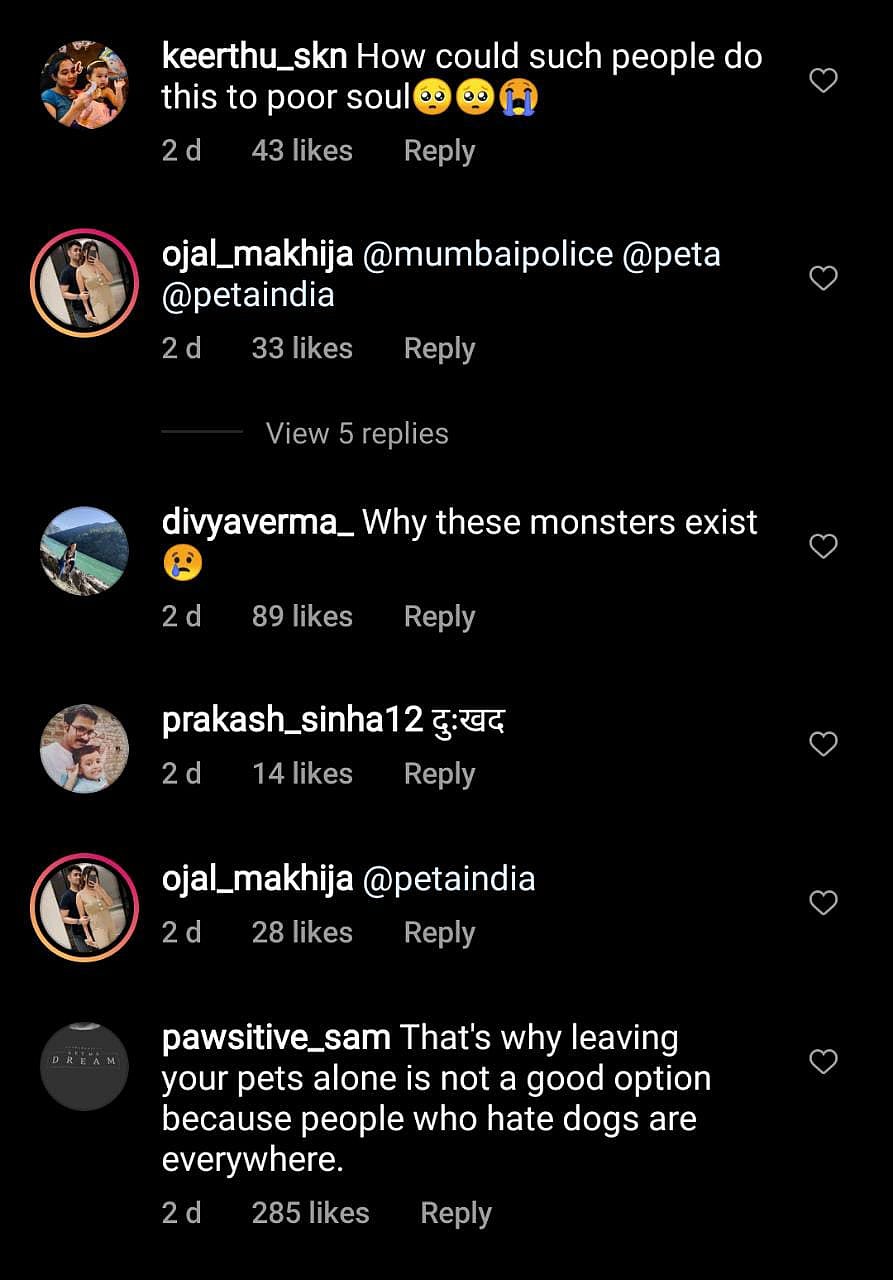Tap the heart beside prakash_sinha12's comment

pyautogui.click(x=822, y=744)
